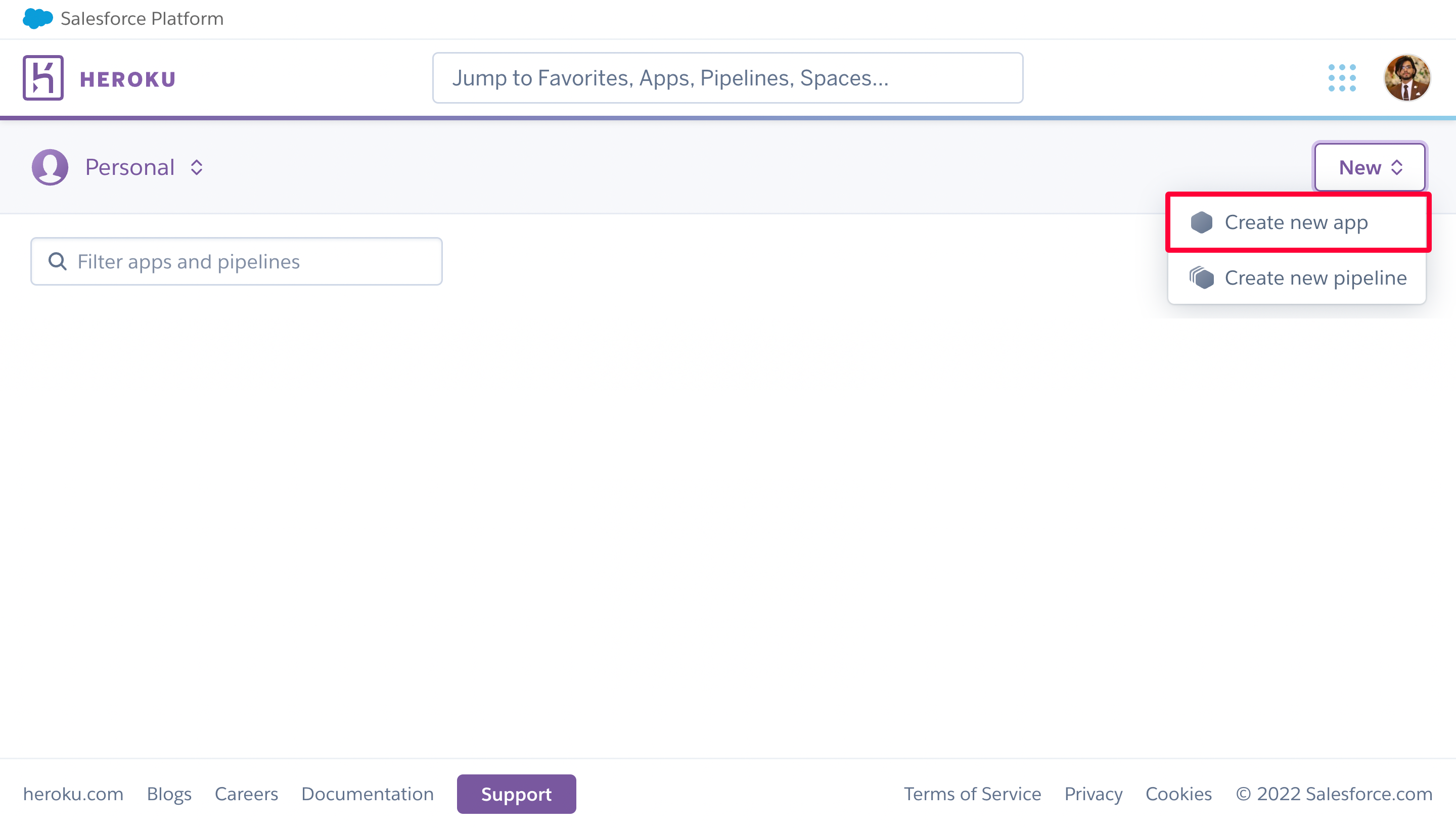The image size is (1456, 829).
Task: Select Create new app menu item
Action: click(x=1296, y=222)
